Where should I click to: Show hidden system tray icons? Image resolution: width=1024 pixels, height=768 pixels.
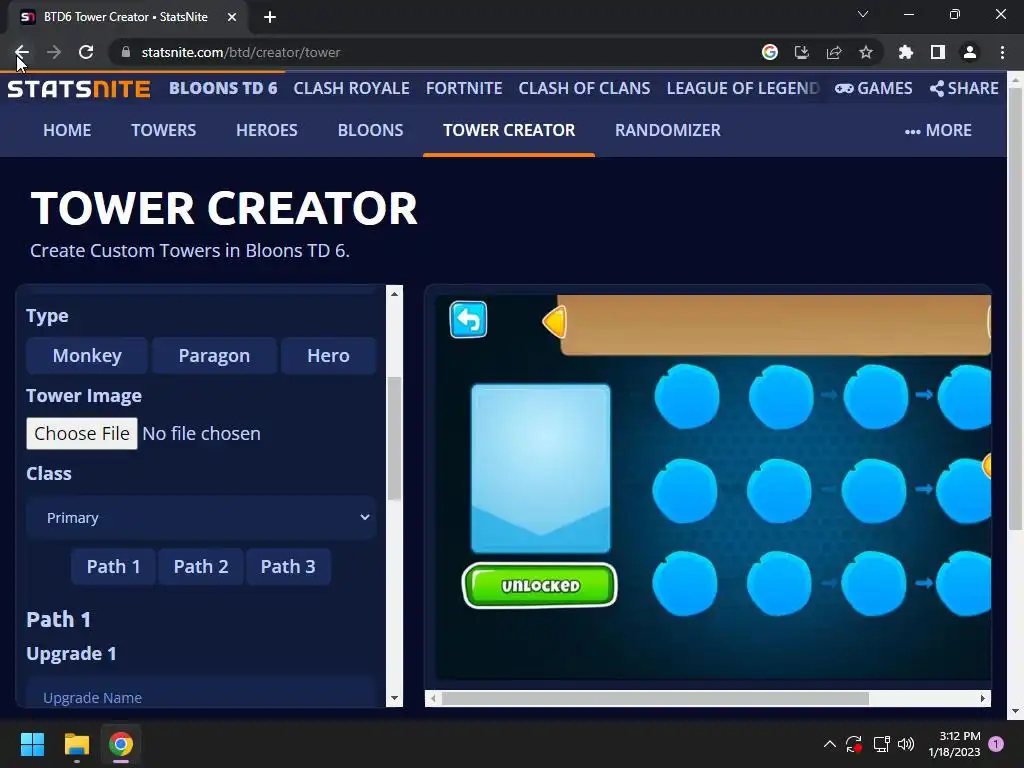pos(829,744)
